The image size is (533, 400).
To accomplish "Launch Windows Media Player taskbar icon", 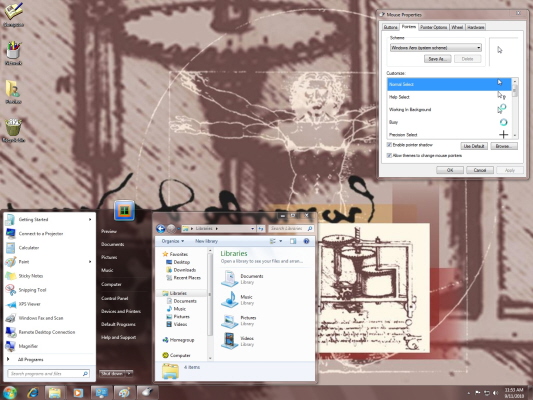I will (78, 393).
